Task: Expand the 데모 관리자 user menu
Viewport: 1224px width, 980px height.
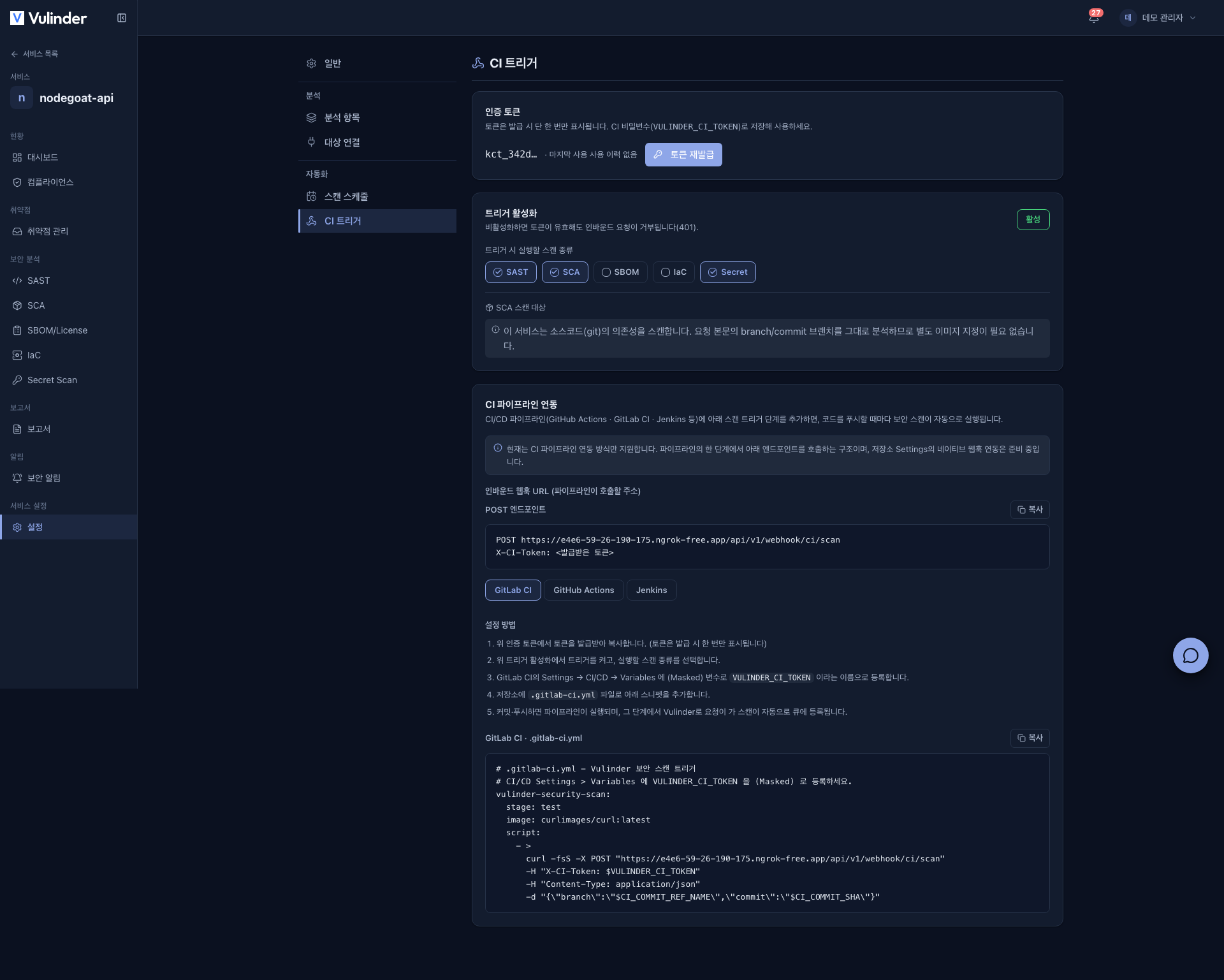Action: (1159, 18)
